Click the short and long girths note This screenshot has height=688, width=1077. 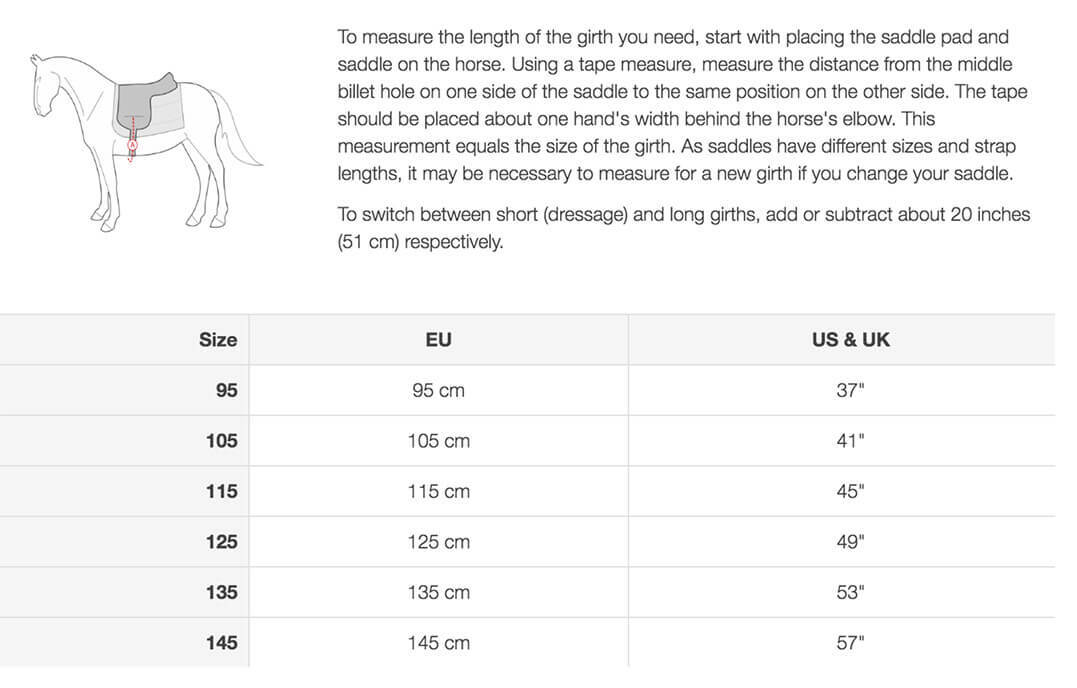(683, 228)
